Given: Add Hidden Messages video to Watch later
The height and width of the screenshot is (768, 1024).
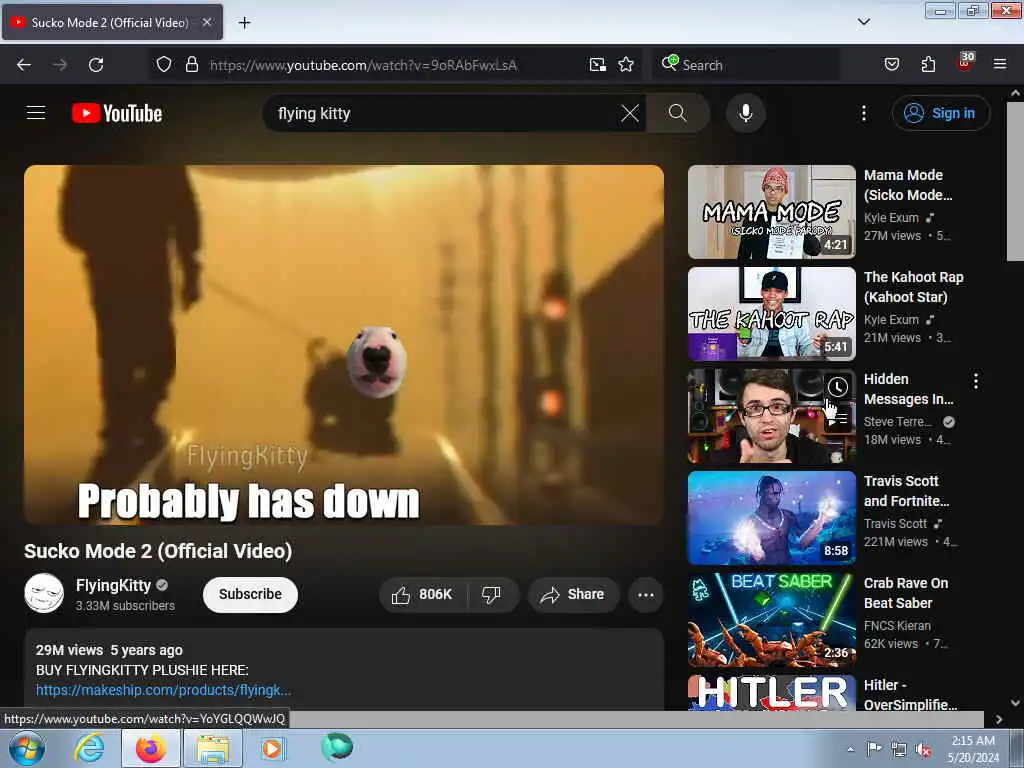Looking at the screenshot, I should (x=838, y=387).
